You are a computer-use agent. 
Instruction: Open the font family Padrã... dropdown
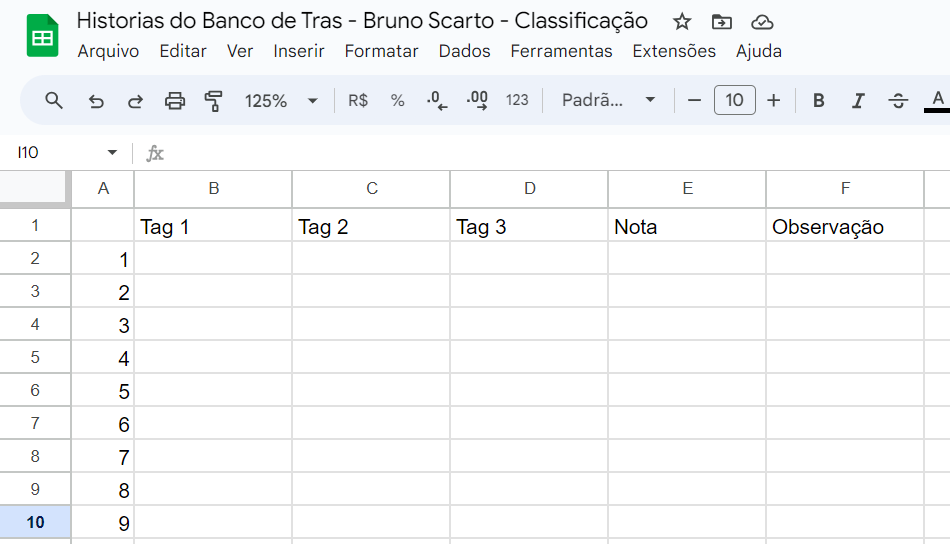[608, 101]
